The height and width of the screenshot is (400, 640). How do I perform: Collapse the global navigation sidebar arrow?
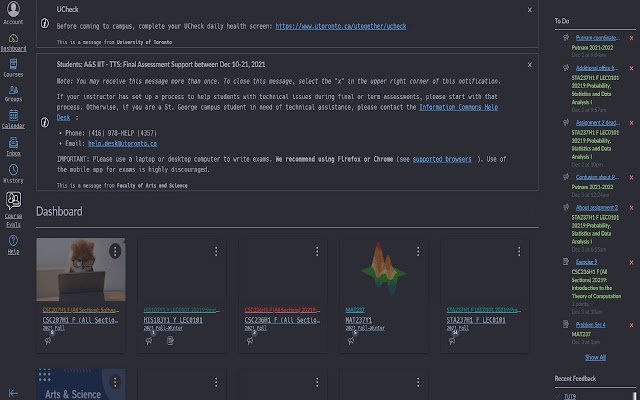point(13,393)
